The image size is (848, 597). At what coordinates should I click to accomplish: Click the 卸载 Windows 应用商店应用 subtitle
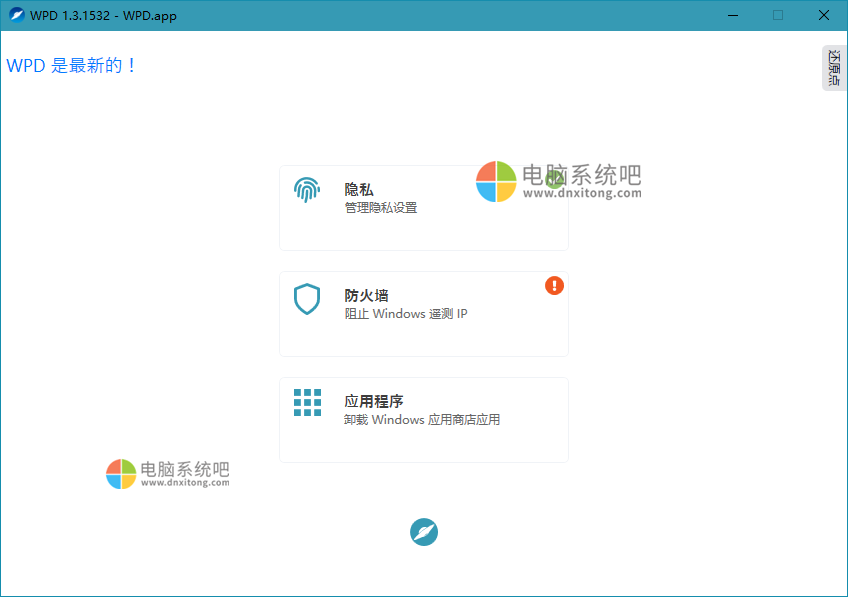tap(422, 420)
